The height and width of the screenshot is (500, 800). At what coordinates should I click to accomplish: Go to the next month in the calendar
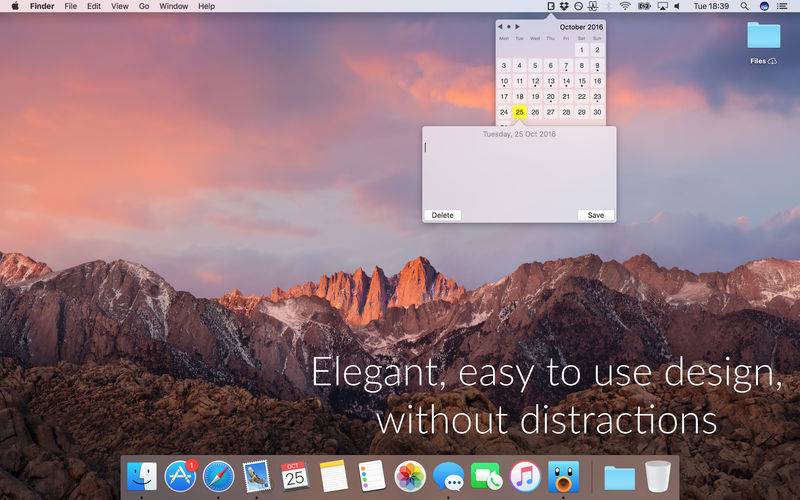[517, 26]
